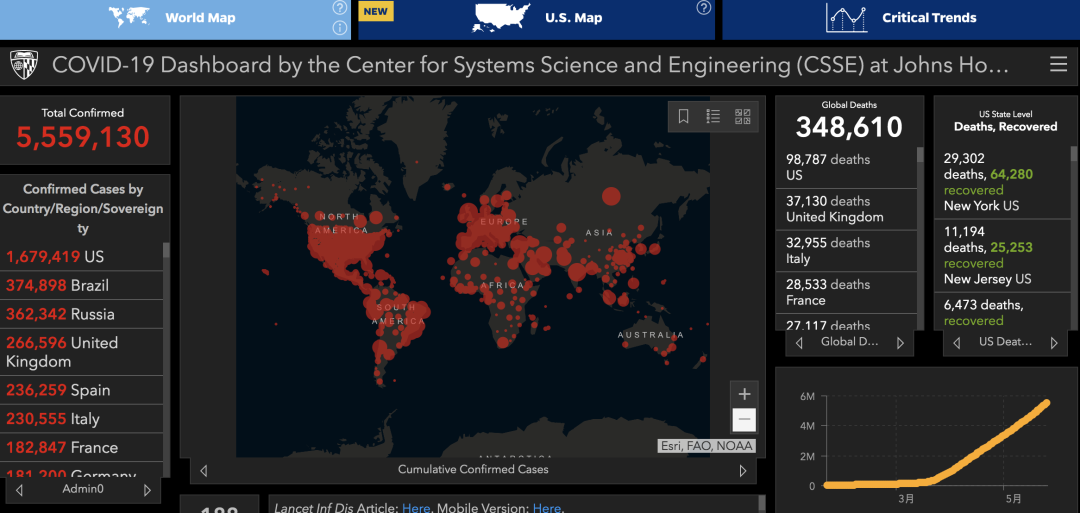This screenshot has width=1080, height=513.
Task: Click the NEW badge on U.S. Map
Action: [375, 11]
